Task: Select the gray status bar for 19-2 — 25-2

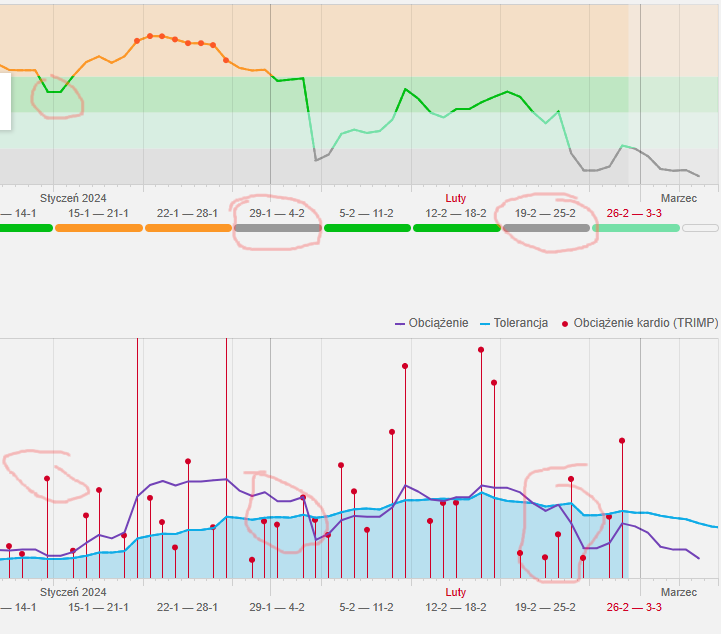Action: 546,228
